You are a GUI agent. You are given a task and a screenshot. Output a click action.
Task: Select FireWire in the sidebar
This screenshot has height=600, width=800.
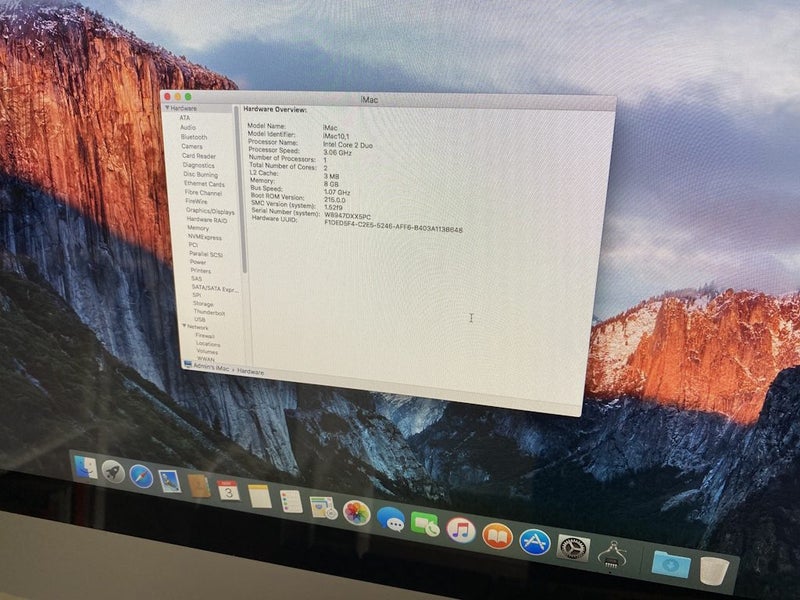click(196, 202)
